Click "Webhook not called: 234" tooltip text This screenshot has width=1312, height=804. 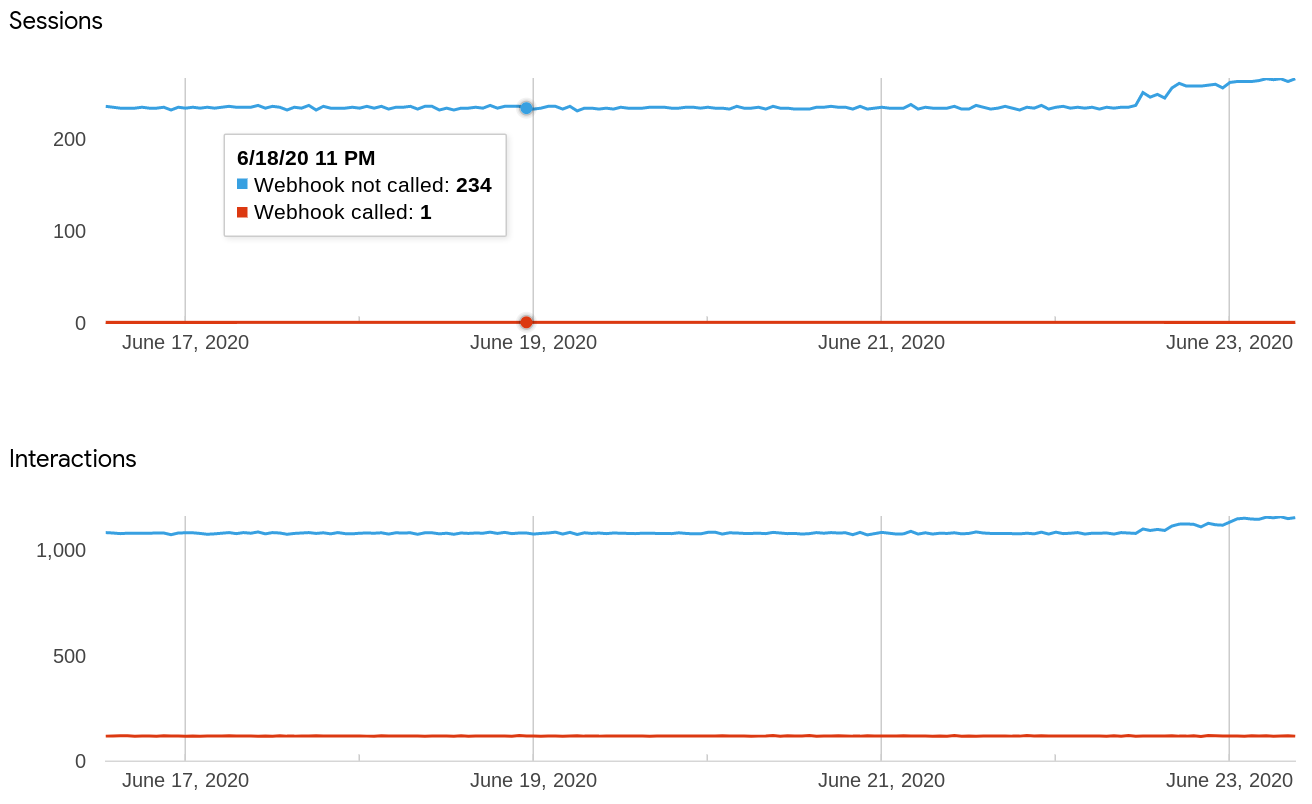[372, 185]
